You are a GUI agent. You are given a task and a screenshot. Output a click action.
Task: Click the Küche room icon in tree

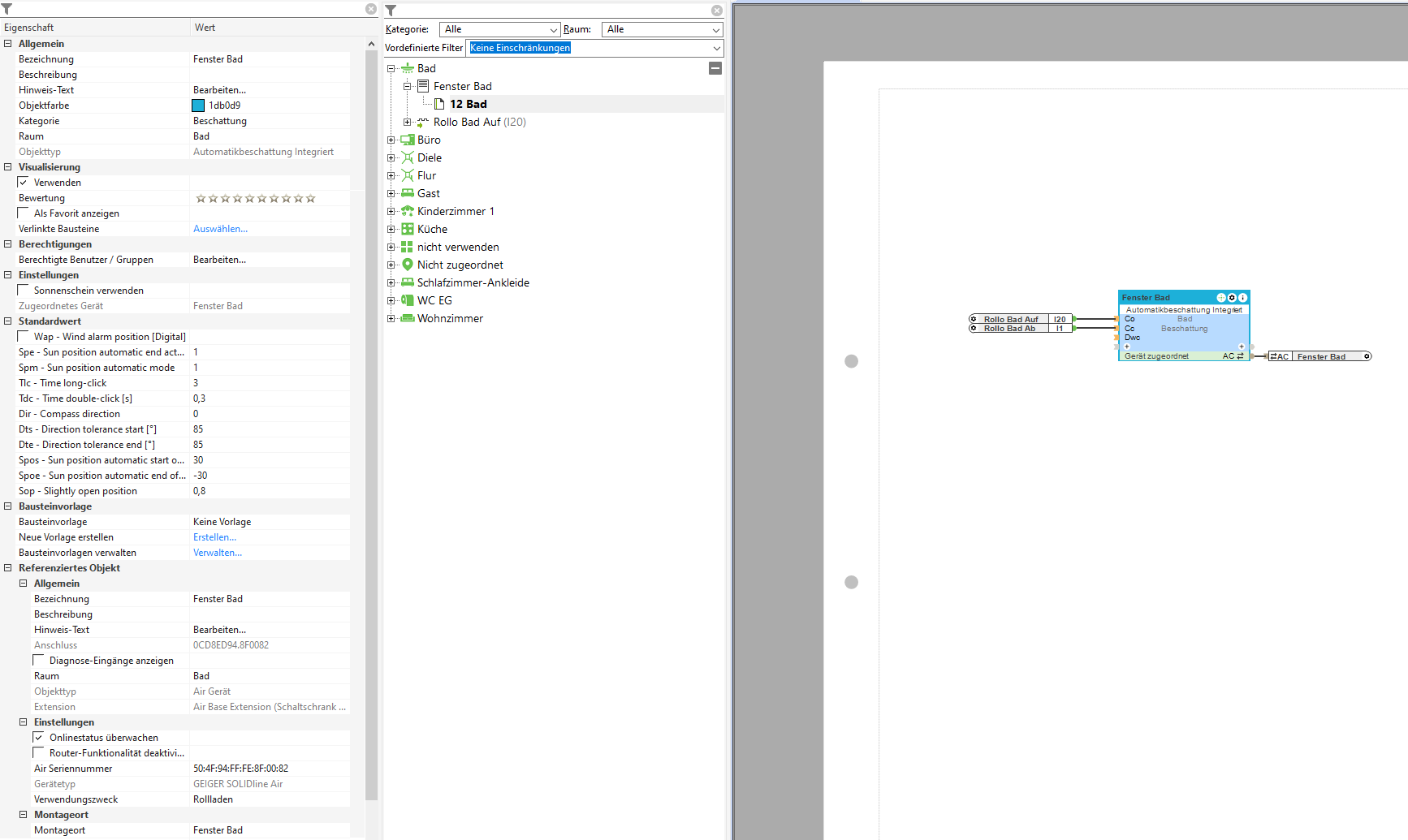coord(408,229)
